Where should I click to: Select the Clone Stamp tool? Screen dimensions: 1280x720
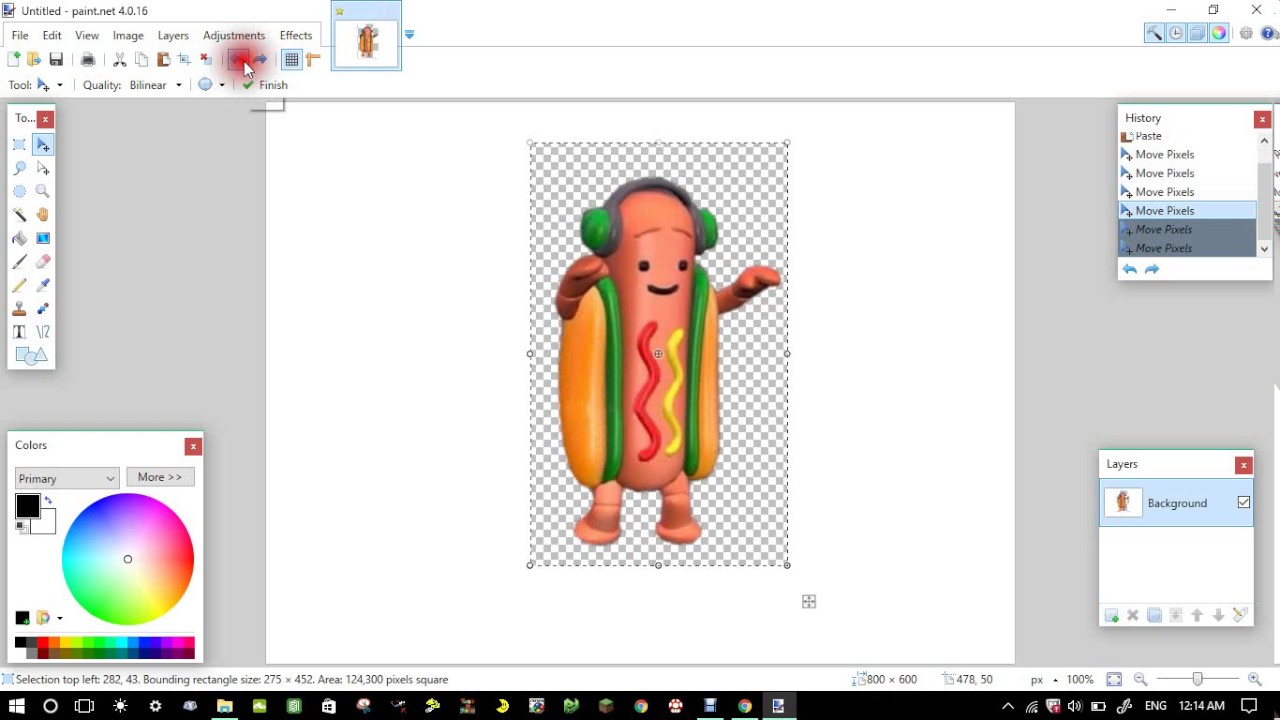point(19,309)
